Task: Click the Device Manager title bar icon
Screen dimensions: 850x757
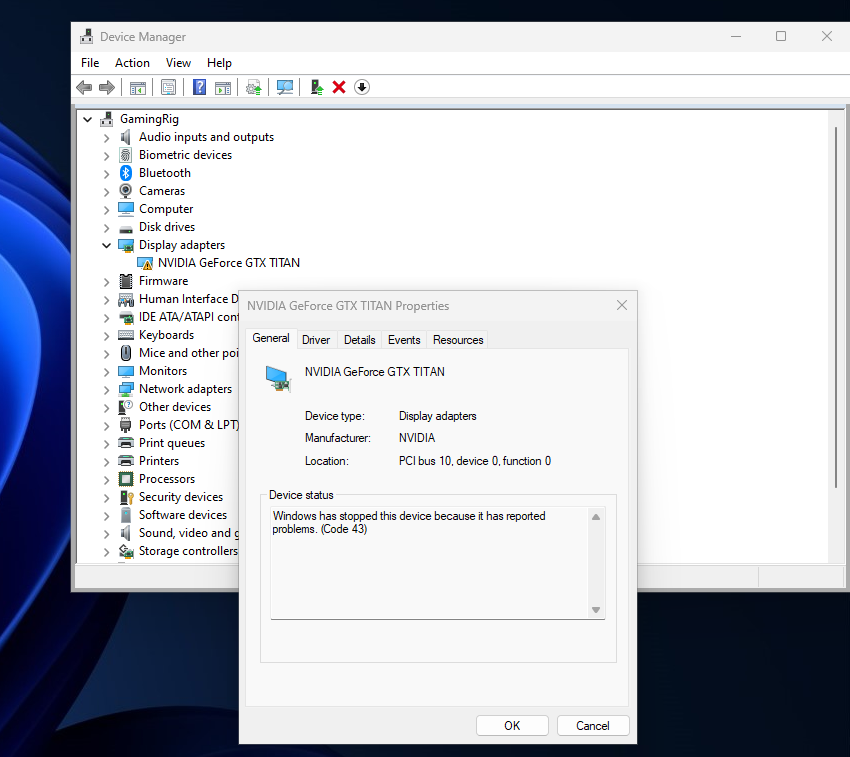Action: 86,36
